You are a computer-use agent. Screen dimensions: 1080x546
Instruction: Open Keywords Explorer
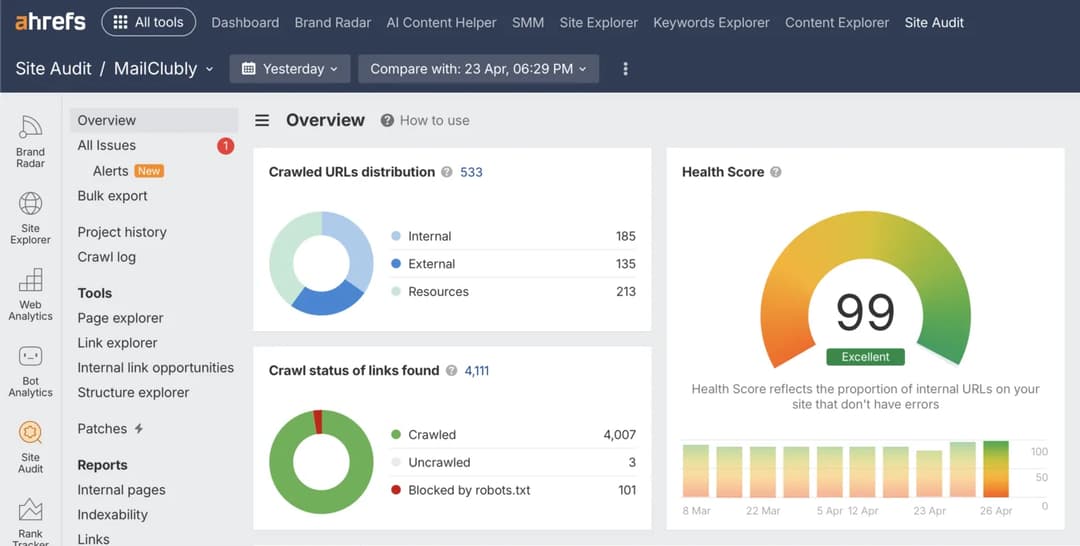click(x=712, y=23)
